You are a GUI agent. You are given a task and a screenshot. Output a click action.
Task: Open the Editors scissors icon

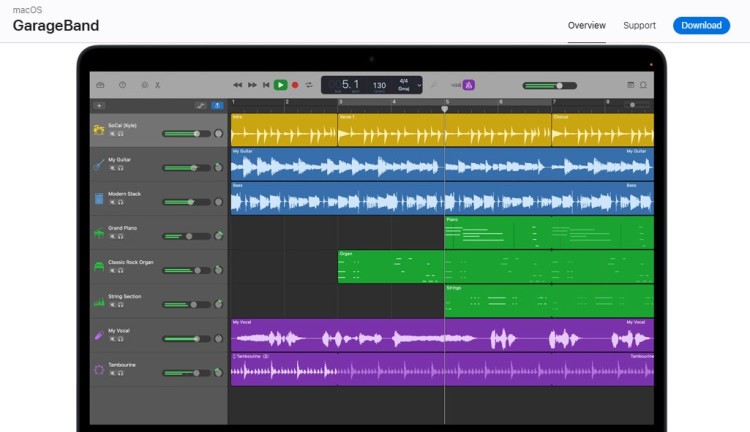(x=157, y=85)
